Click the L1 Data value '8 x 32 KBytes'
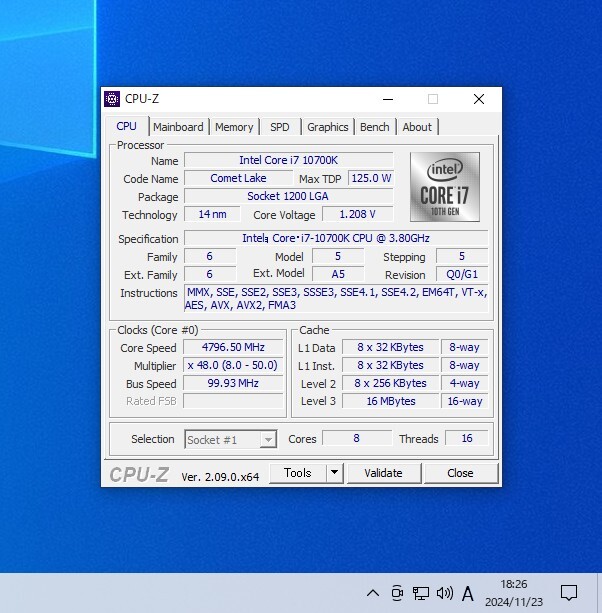The width and height of the screenshot is (602, 613). [391, 347]
